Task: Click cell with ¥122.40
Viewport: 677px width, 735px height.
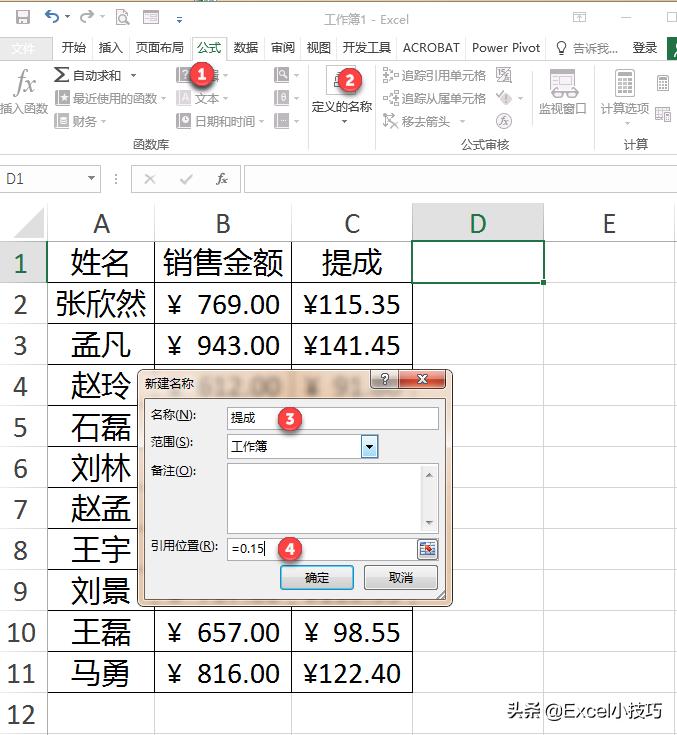Action: (x=352, y=672)
